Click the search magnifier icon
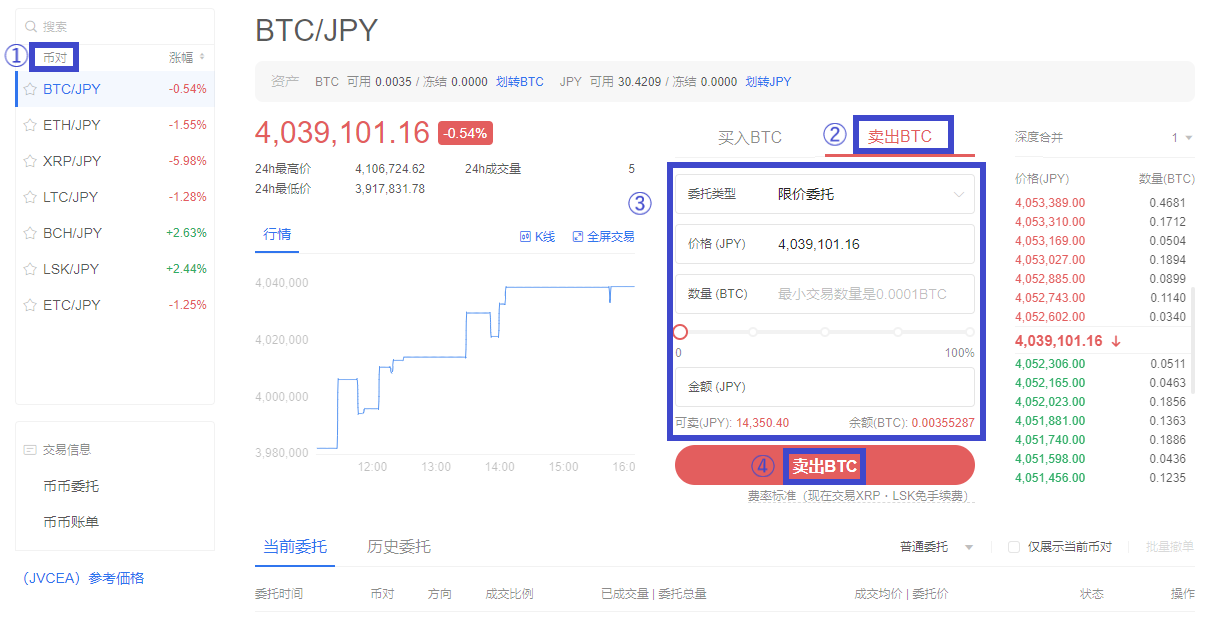 31,27
